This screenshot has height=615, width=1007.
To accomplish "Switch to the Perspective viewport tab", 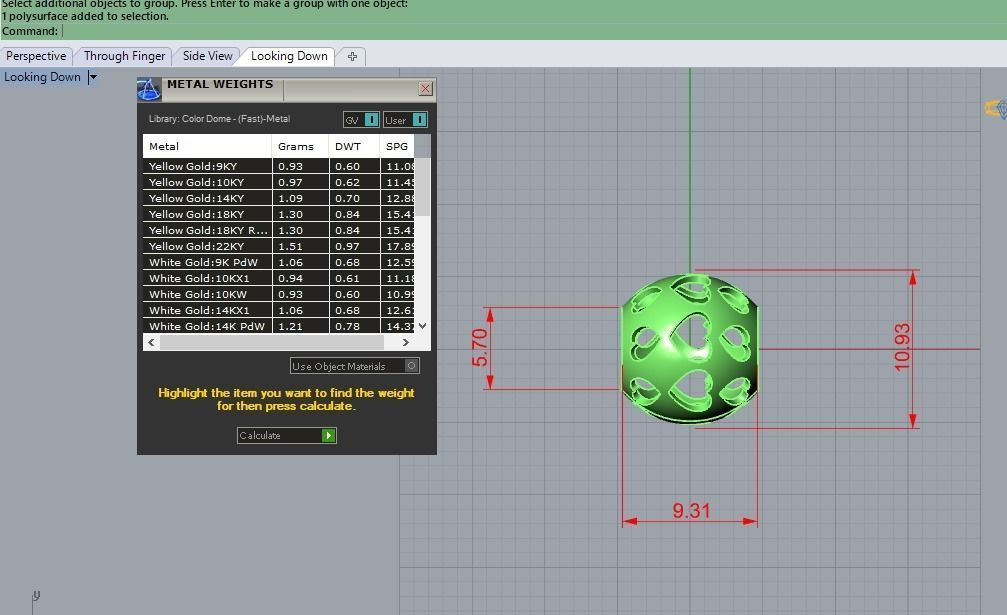I will pyautogui.click(x=36, y=56).
